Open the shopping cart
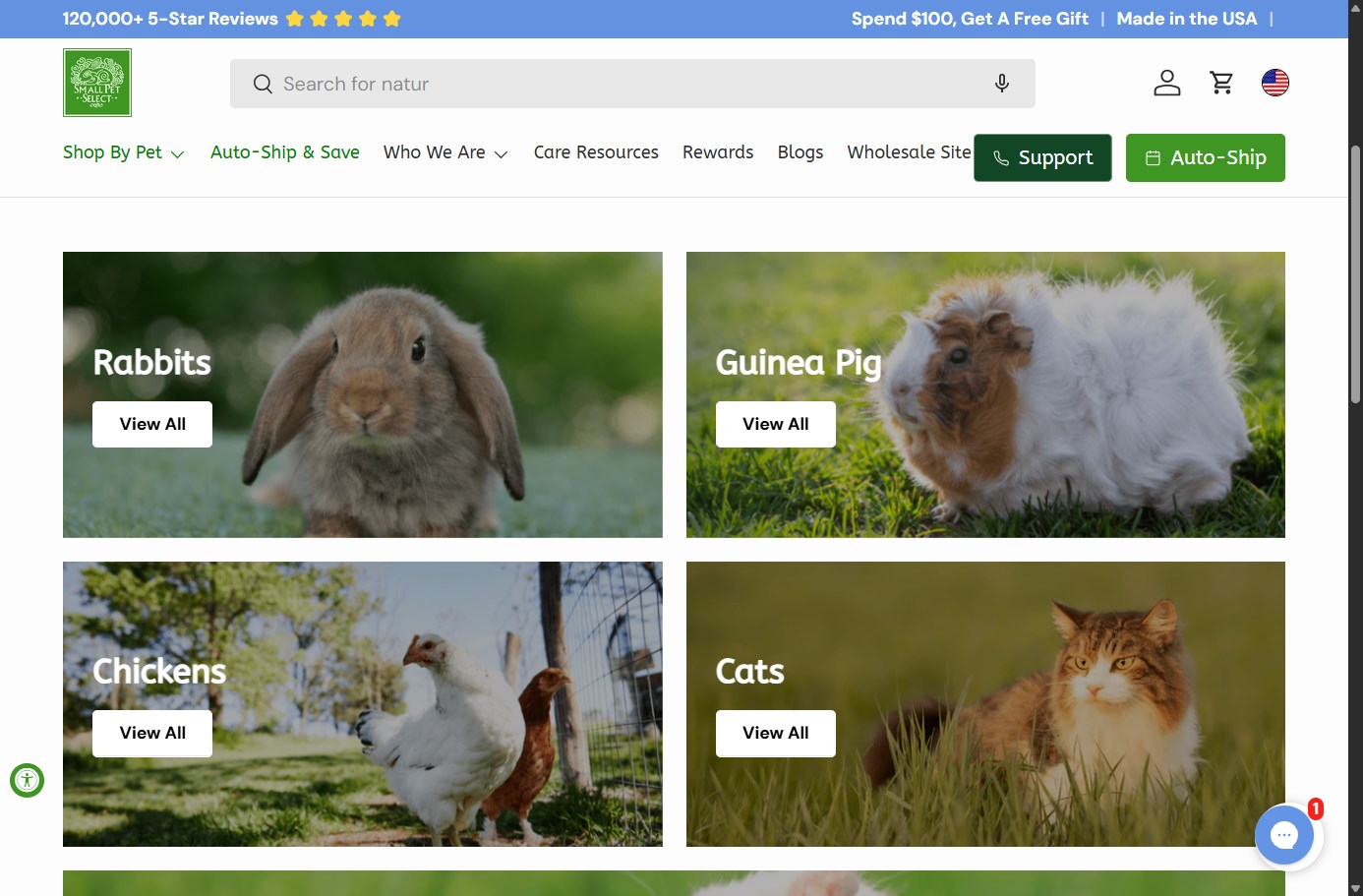This screenshot has height=896, width=1363. [1221, 83]
